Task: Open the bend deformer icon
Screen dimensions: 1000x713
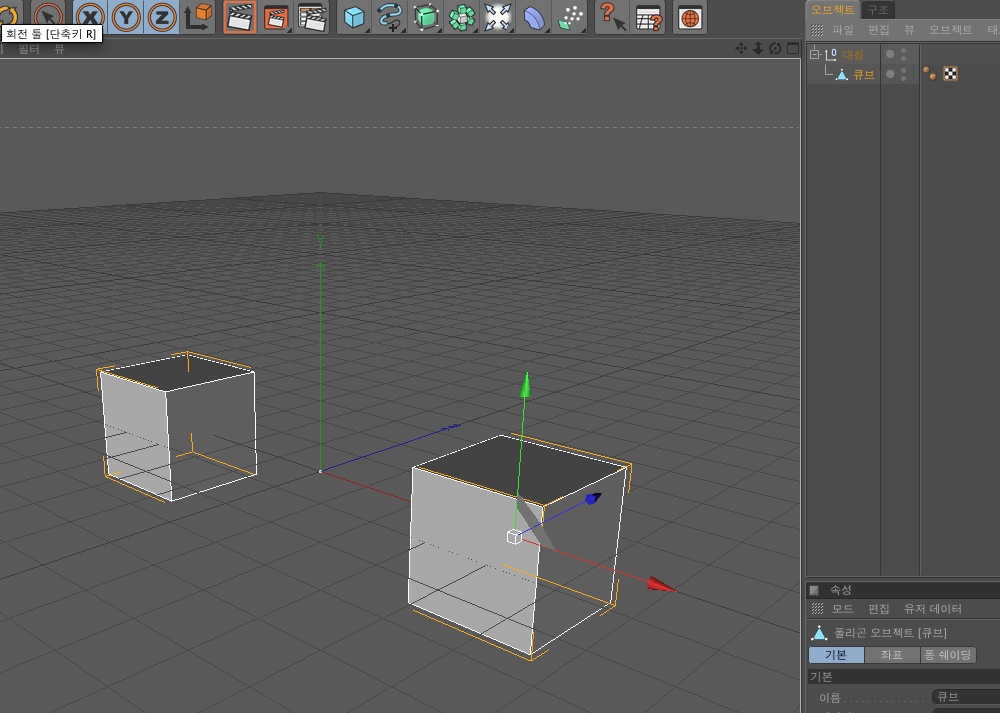Action: [534, 17]
